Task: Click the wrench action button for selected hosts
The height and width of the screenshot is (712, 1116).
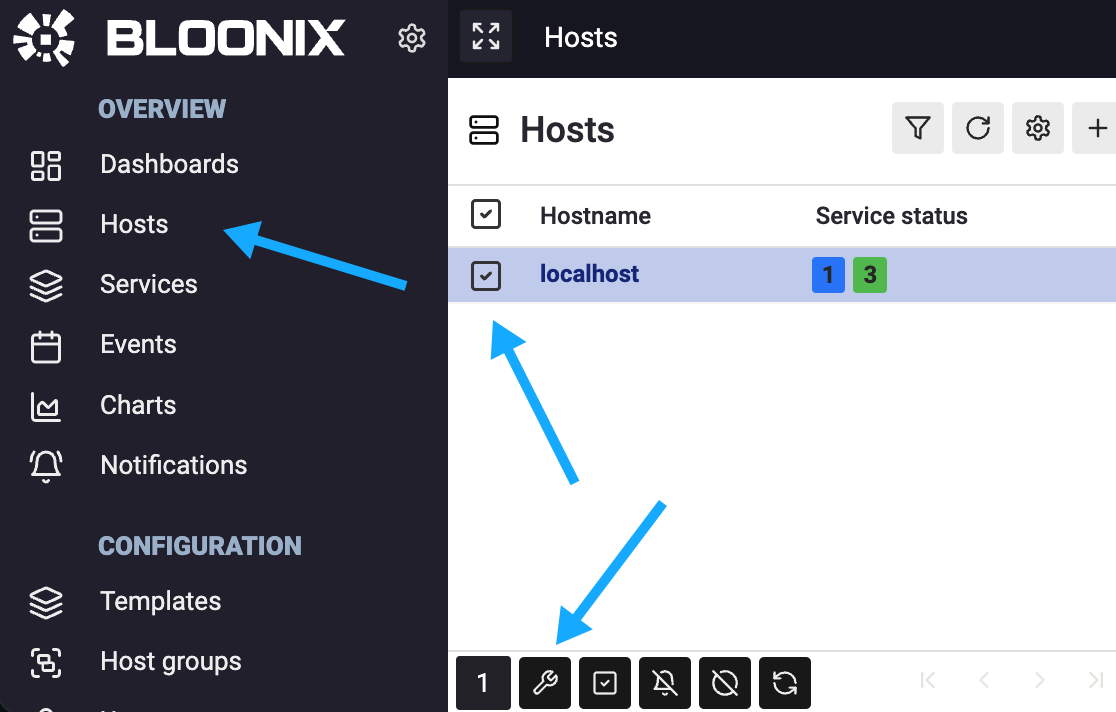Action: [x=545, y=683]
